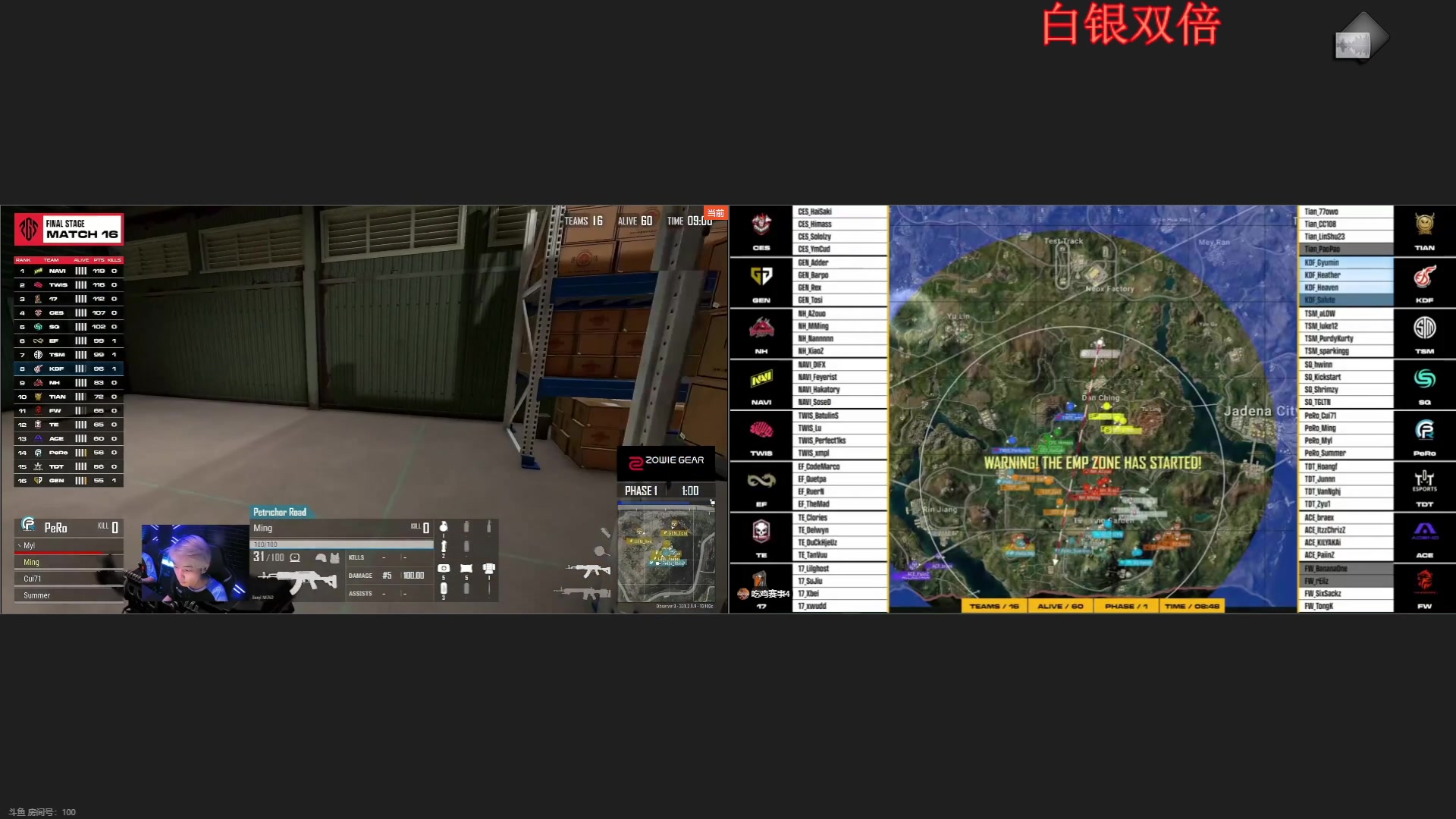Screen dimensions: 1456x819
Task: Click the PeRo team logo in roster panel
Action: click(x=1425, y=430)
